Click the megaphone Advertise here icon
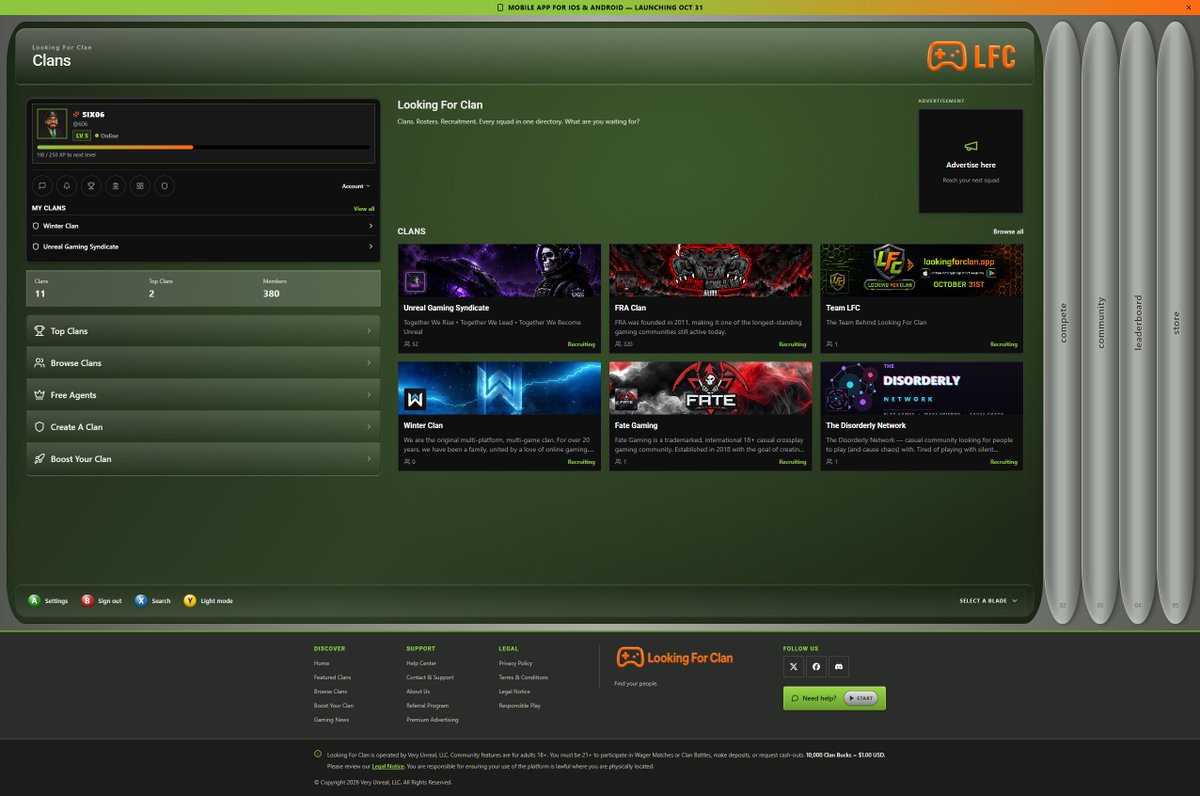Viewport: 1200px width, 796px height. pyautogui.click(x=970, y=146)
